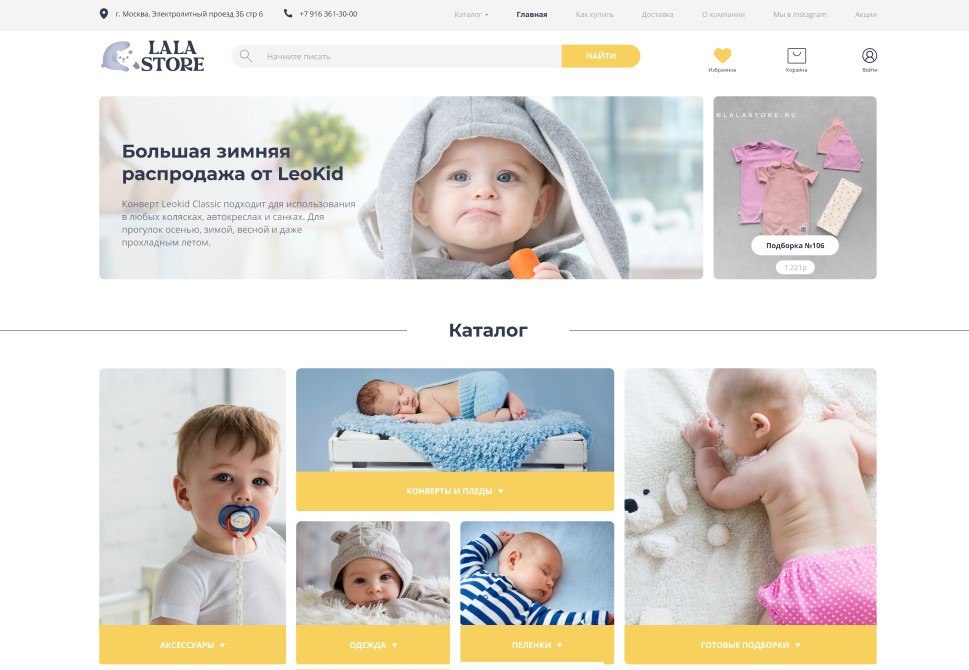
Task: Click the LALA STORE logo
Action: (153, 56)
